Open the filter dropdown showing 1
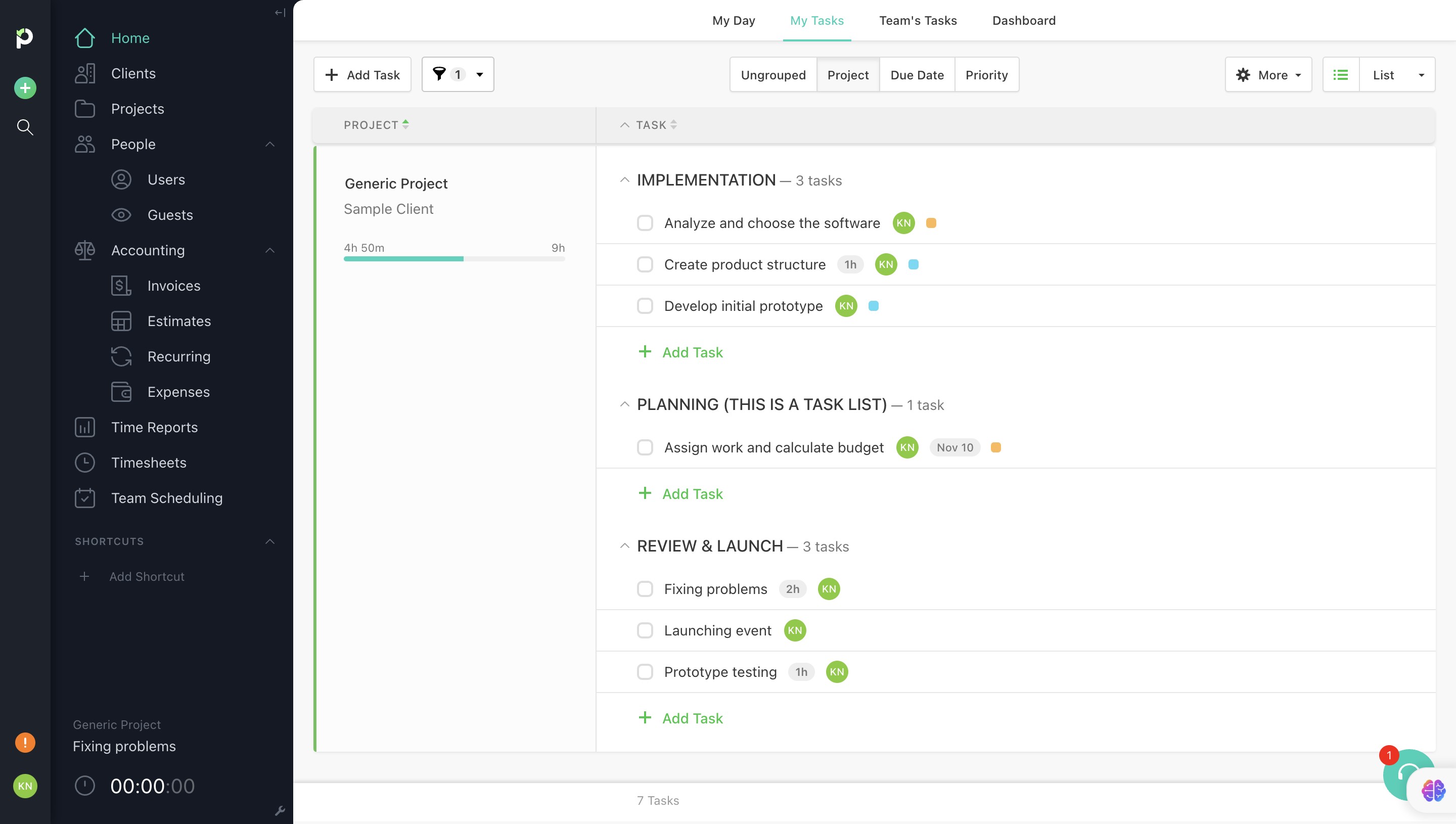Viewport: 1456px width, 824px height. click(457, 75)
